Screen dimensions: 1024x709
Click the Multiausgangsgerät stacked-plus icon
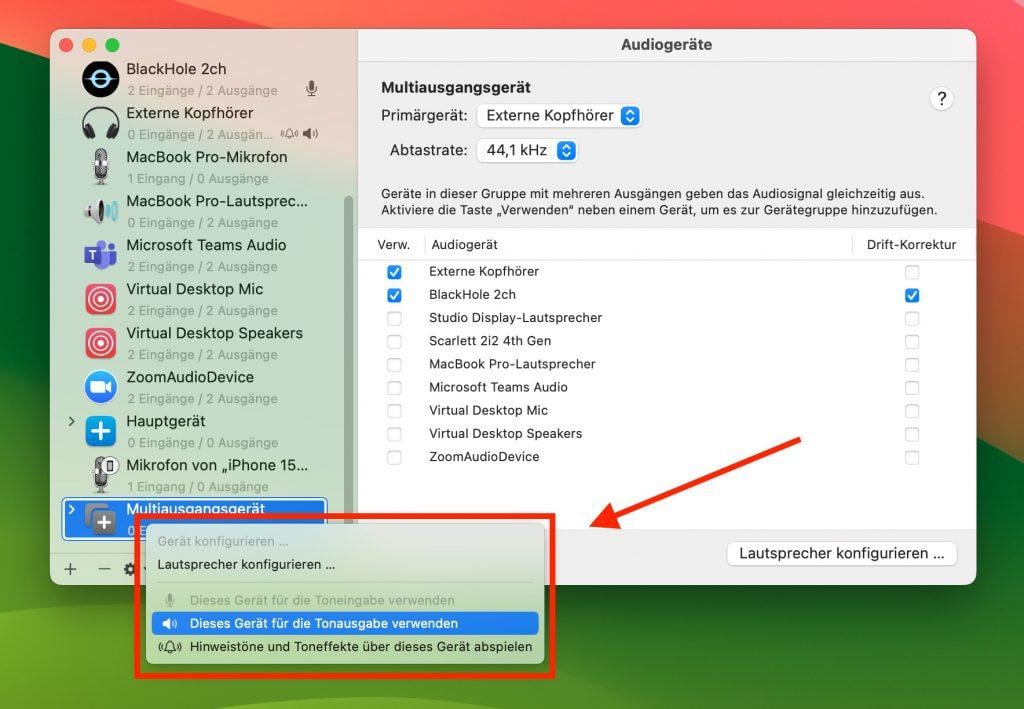(x=101, y=518)
